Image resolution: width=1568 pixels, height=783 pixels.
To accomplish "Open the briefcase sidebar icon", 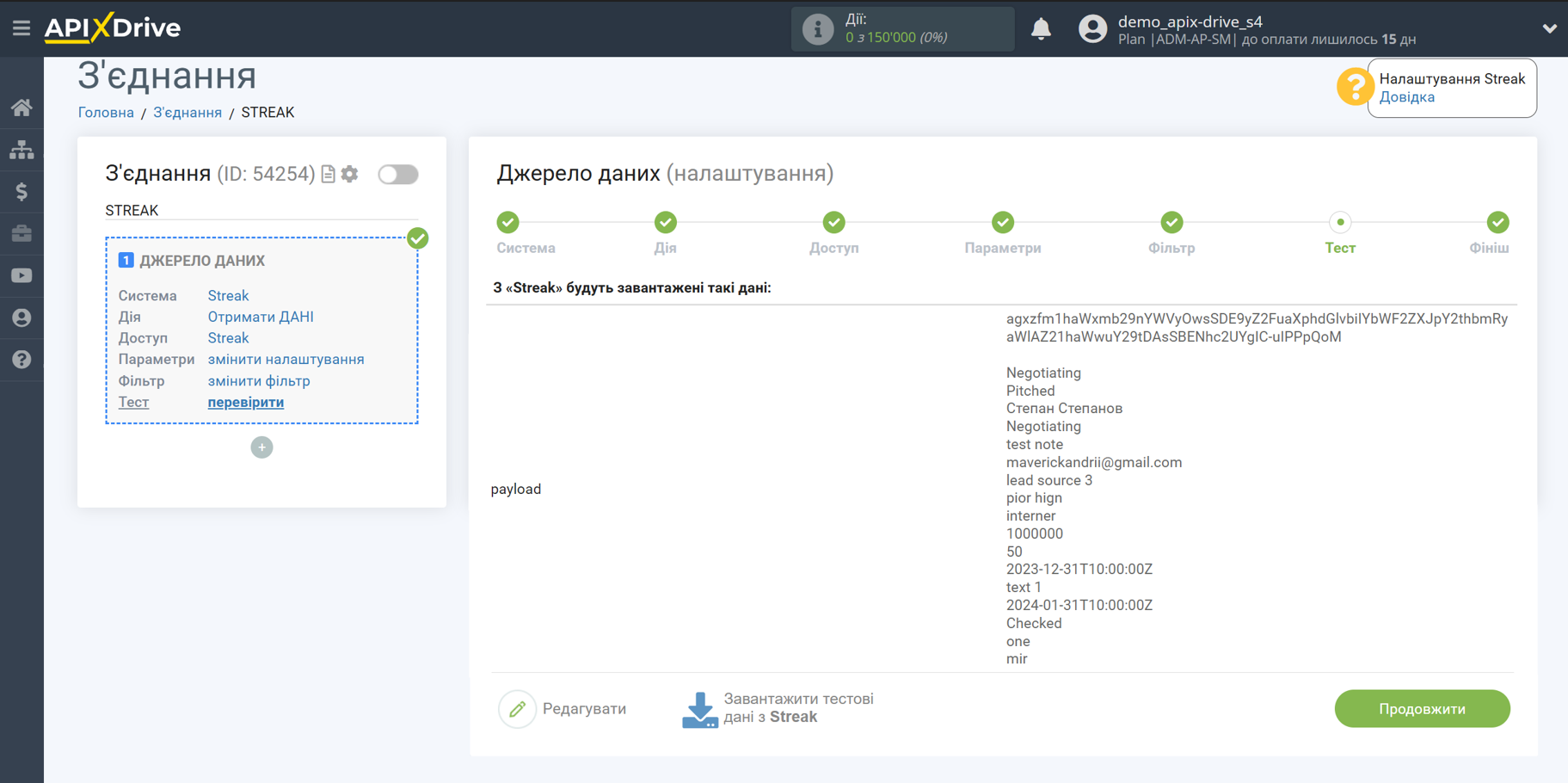I will point(22,233).
